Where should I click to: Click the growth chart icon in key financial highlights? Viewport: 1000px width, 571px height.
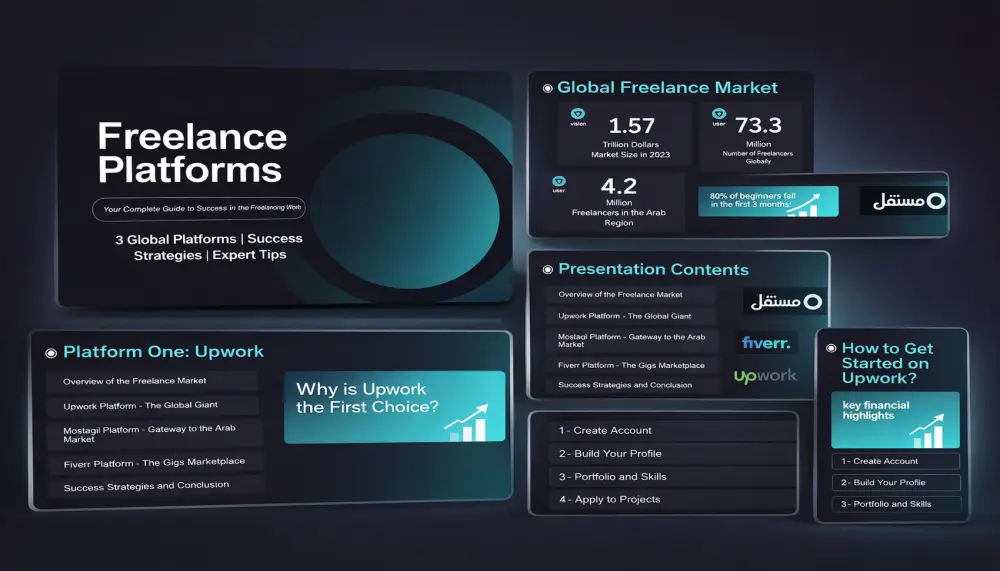(927, 431)
